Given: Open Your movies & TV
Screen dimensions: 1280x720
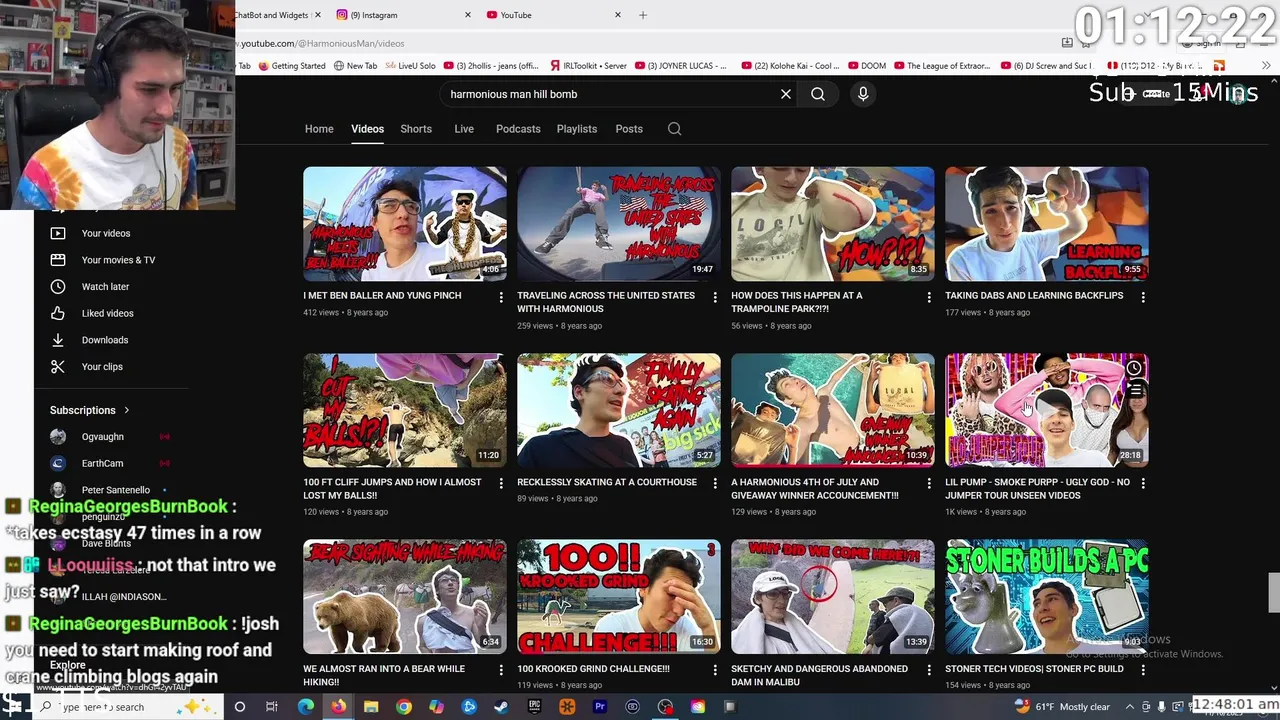Looking at the screenshot, I should (x=118, y=260).
